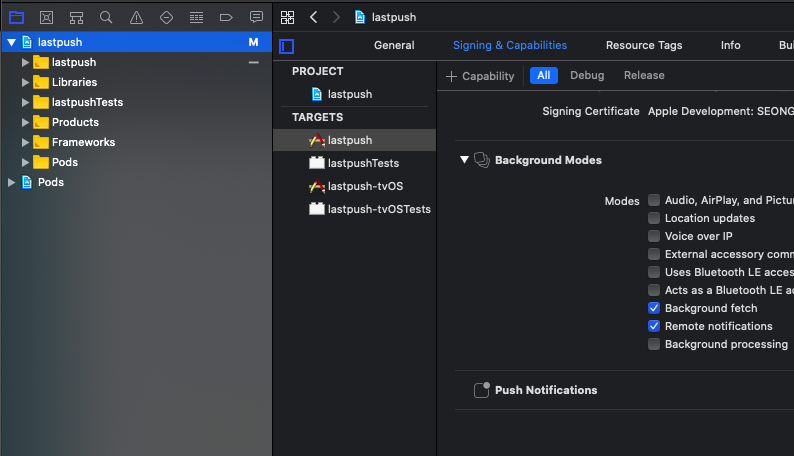
Task: Open the Source Control navigator
Action: (46, 18)
